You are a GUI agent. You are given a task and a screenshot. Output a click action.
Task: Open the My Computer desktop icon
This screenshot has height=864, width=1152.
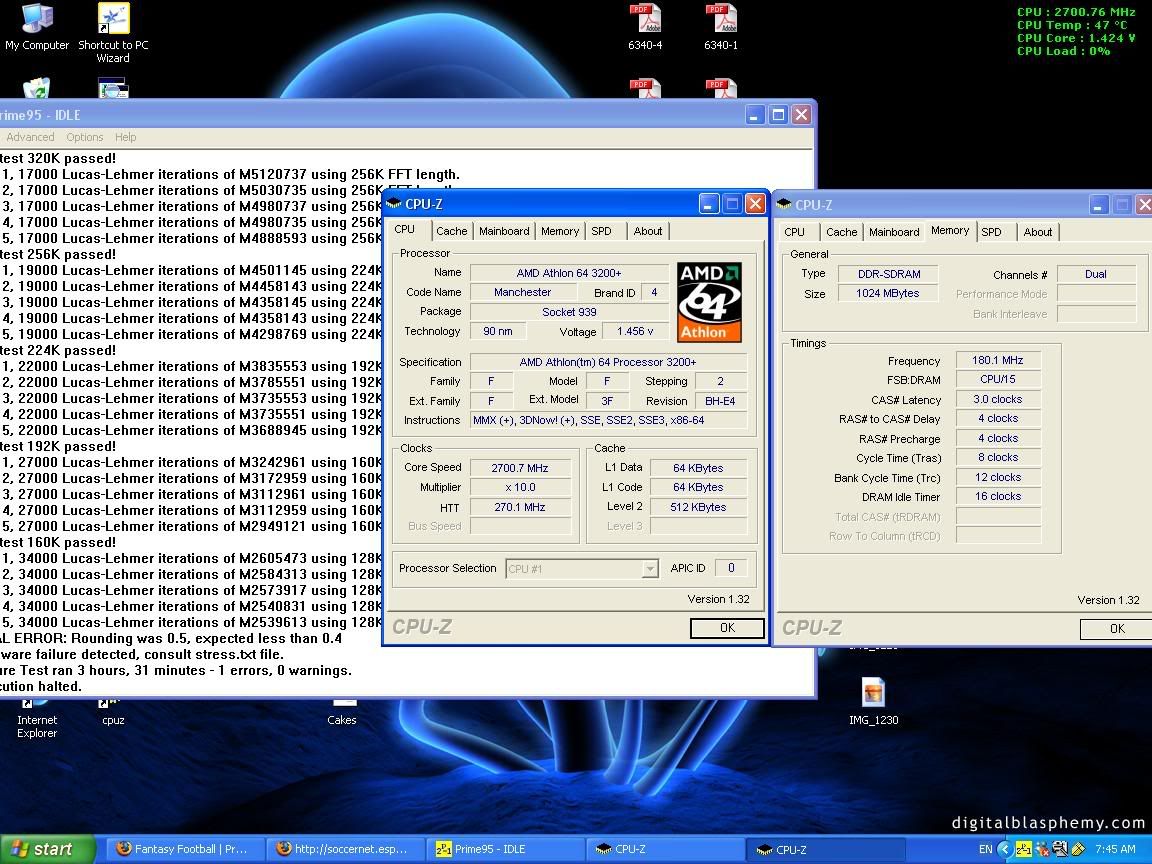click(37, 20)
